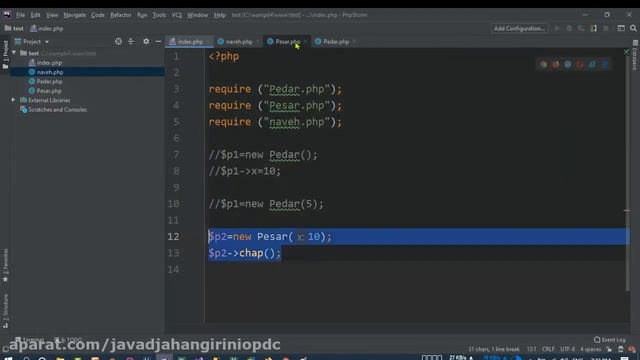Open the Project view dropdown
Viewport: 640px width, 360px height.
32,42
